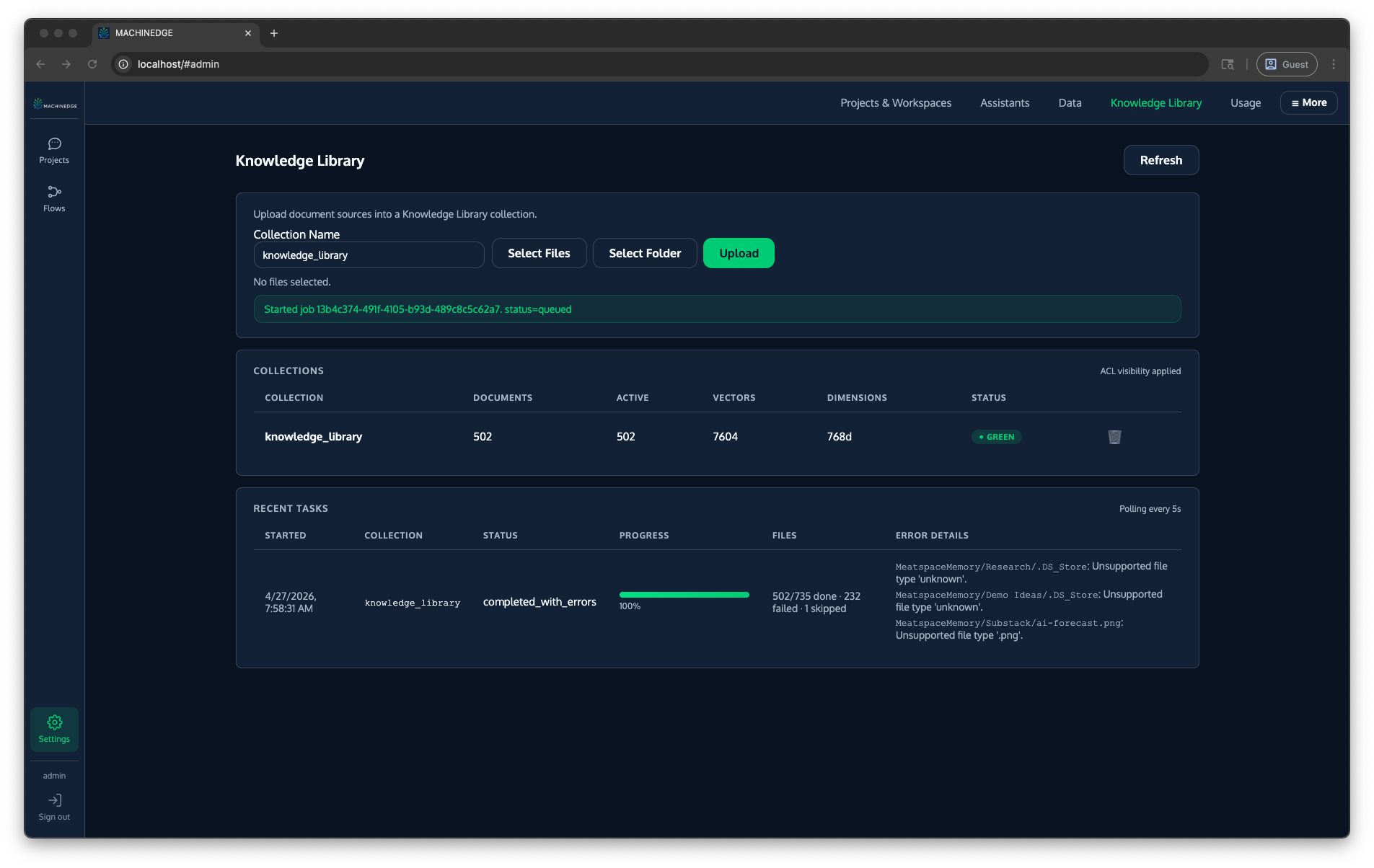This screenshot has width=1374, height=868.
Task: Click the ai-forecast.png error detail
Action: pos(1010,629)
